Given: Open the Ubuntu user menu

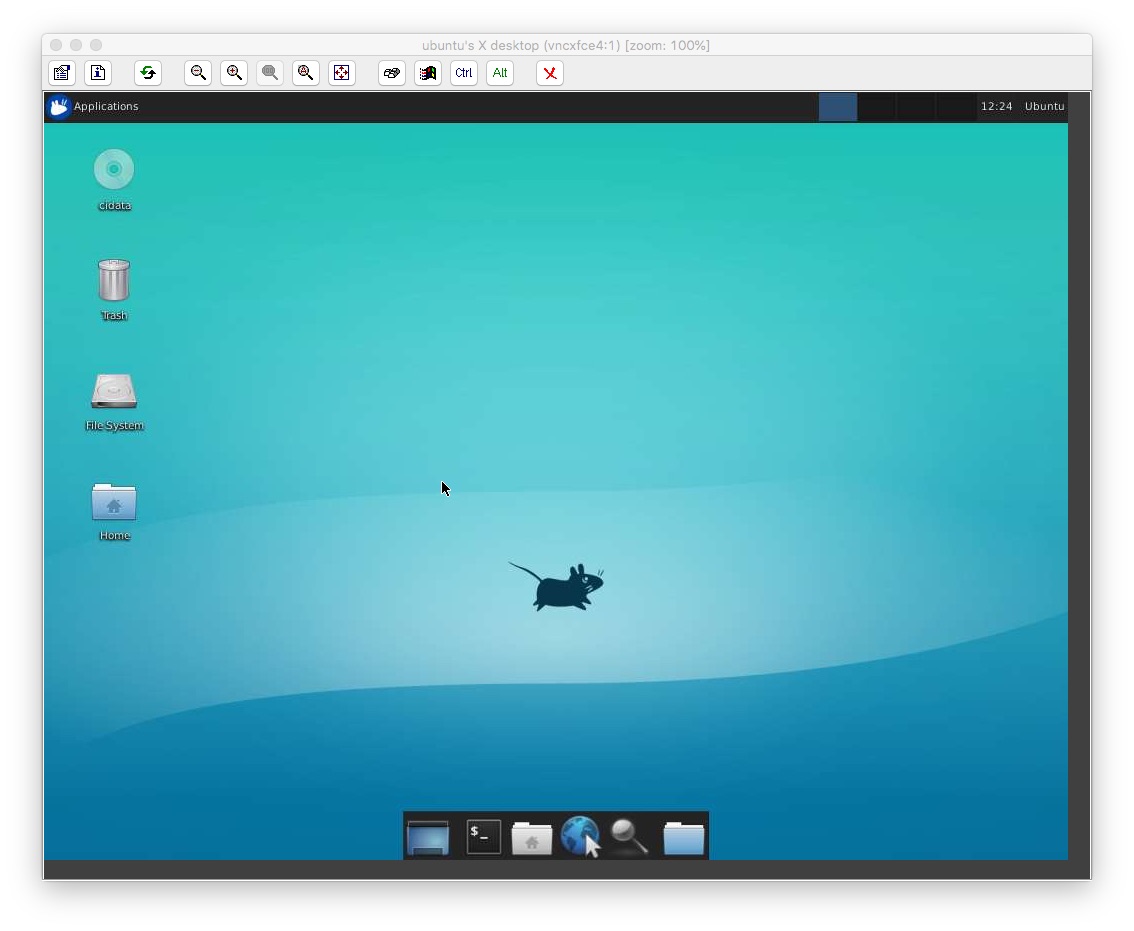Looking at the screenshot, I should (x=1044, y=106).
